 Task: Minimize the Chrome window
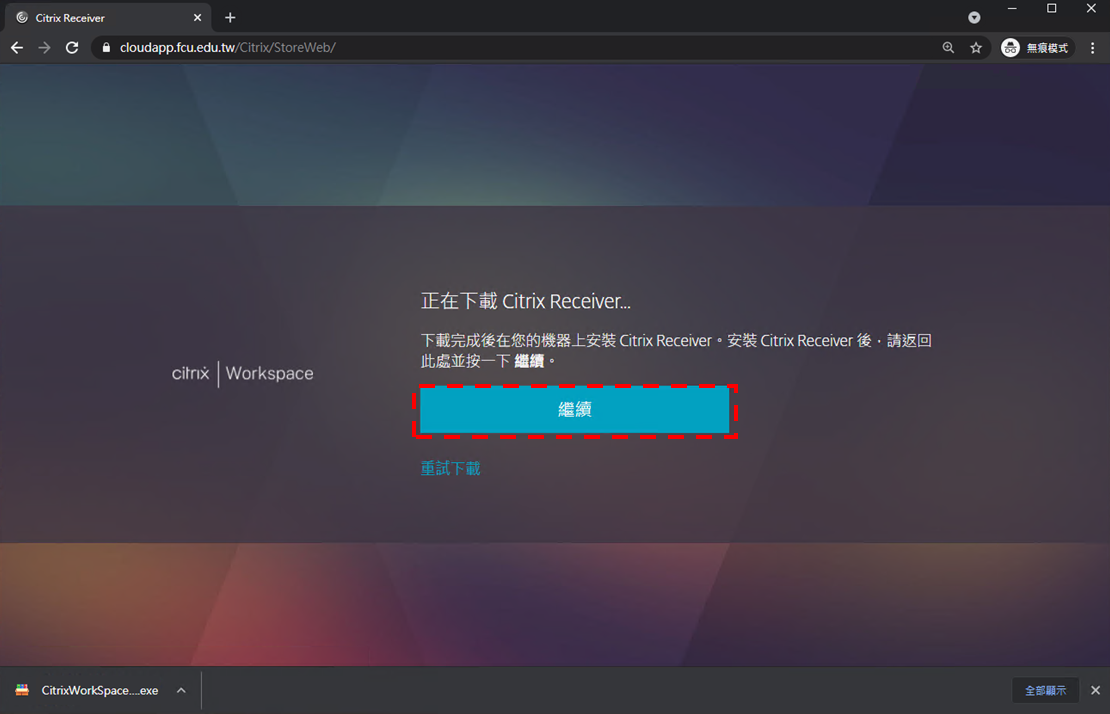coord(1012,8)
